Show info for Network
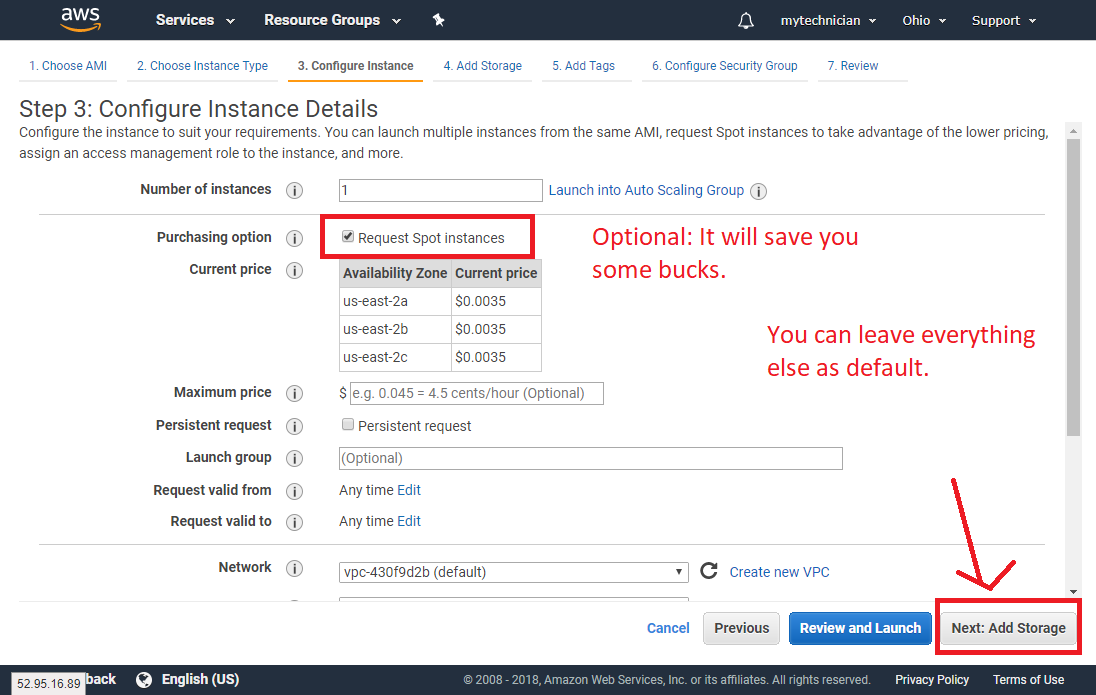 pyautogui.click(x=294, y=568)
